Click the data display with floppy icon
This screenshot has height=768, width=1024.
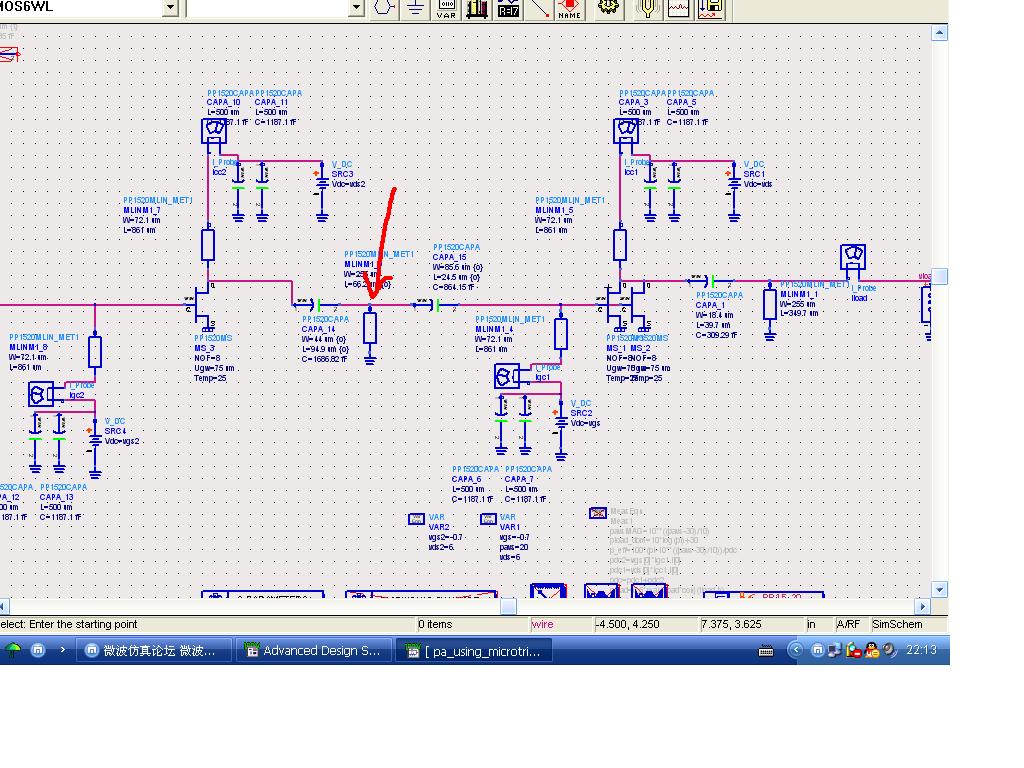[x=711, y=8]
